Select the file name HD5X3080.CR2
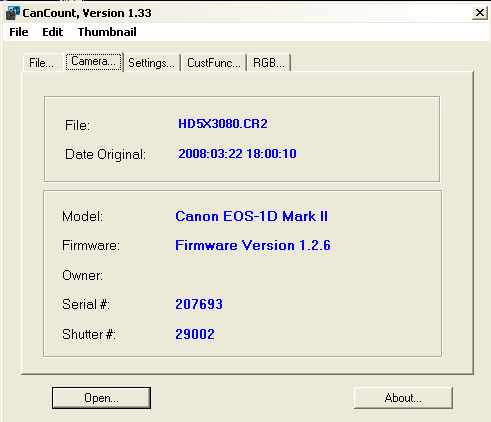491x422 pixels. point(223,124)
